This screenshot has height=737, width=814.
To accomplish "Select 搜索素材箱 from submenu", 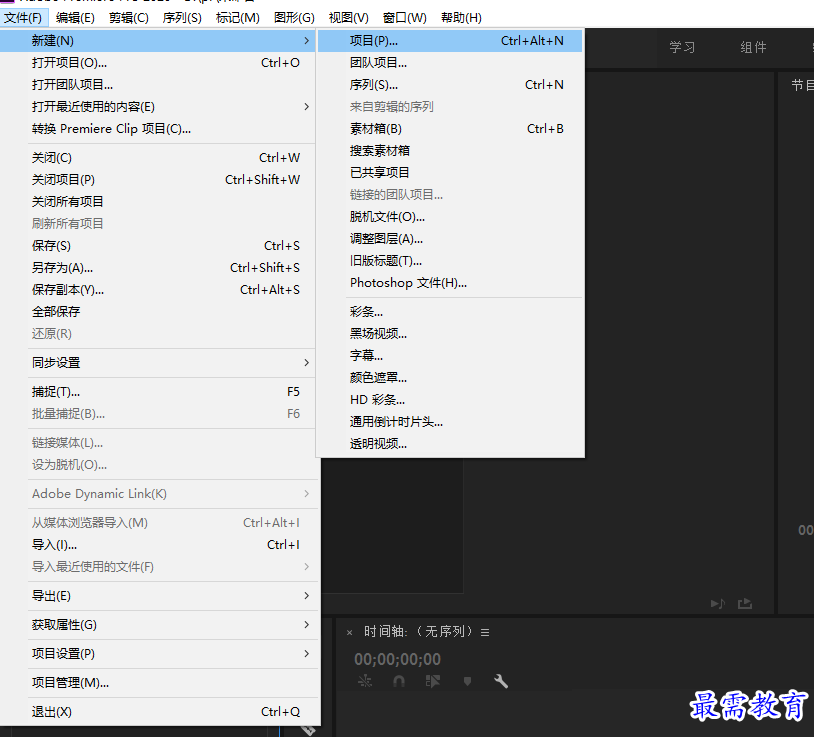I will (x=450, y=151).
